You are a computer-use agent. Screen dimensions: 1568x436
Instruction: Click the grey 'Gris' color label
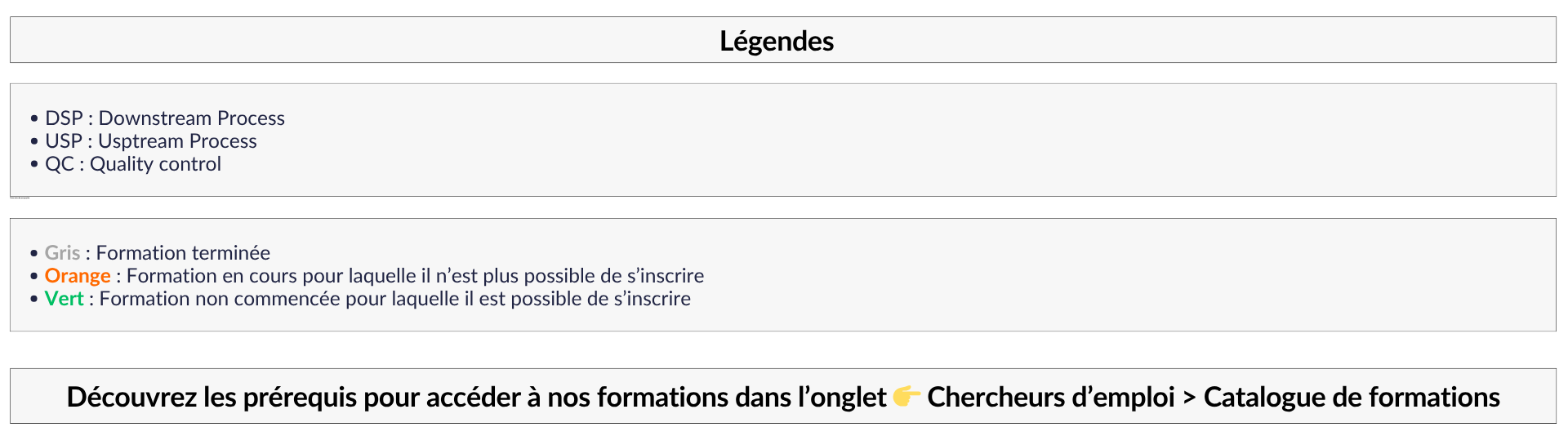62,253
